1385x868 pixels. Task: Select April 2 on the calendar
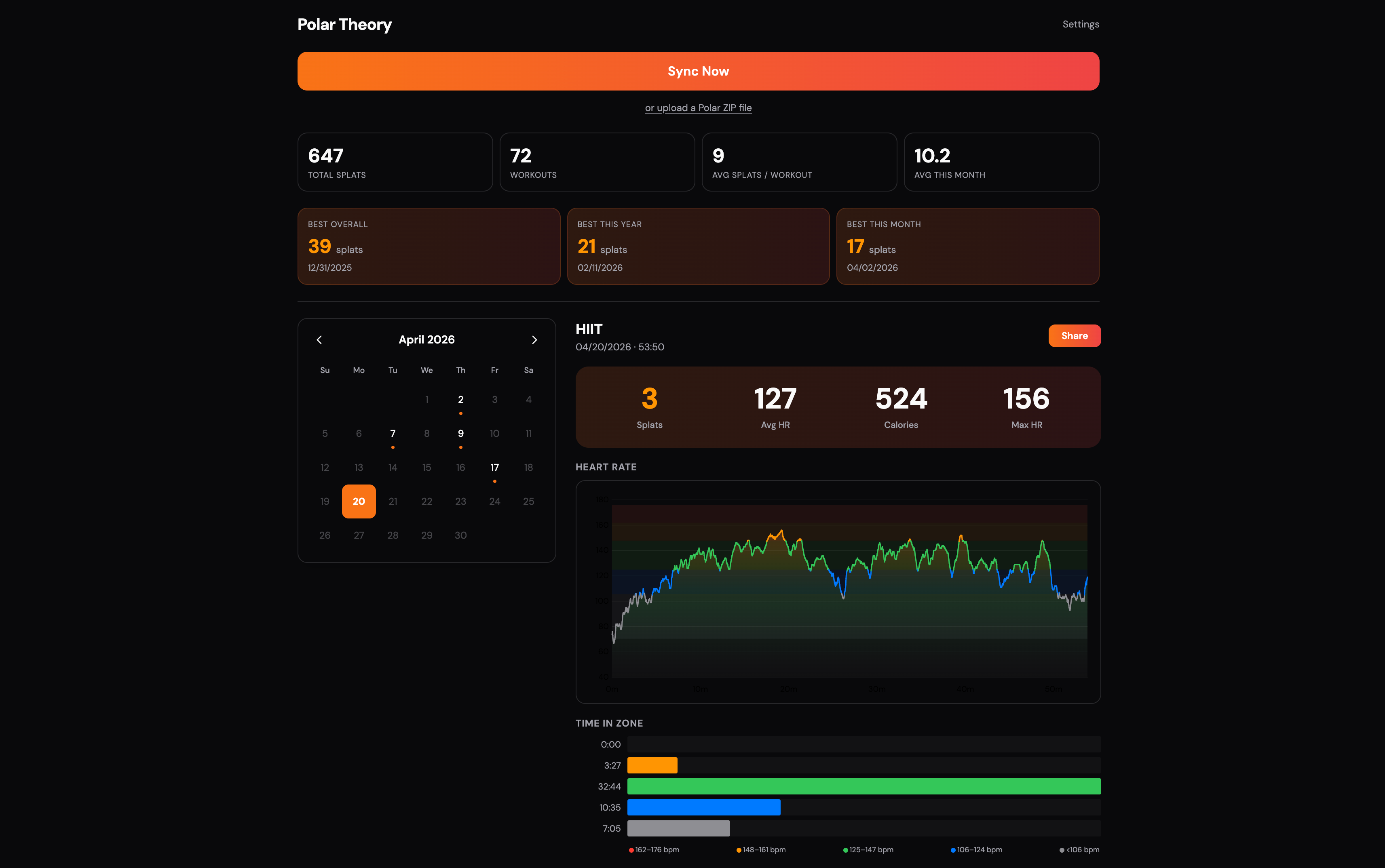click(460, 399)
